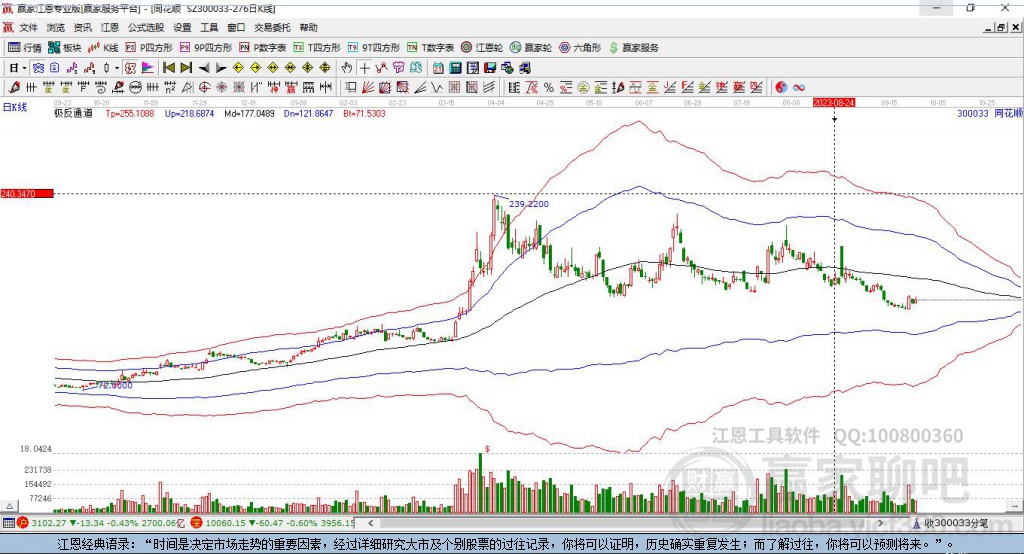Open the T数字表 tool
The height and width of the screenshot is (554, 1024).
pyautogui.click(x=430, y=48)
